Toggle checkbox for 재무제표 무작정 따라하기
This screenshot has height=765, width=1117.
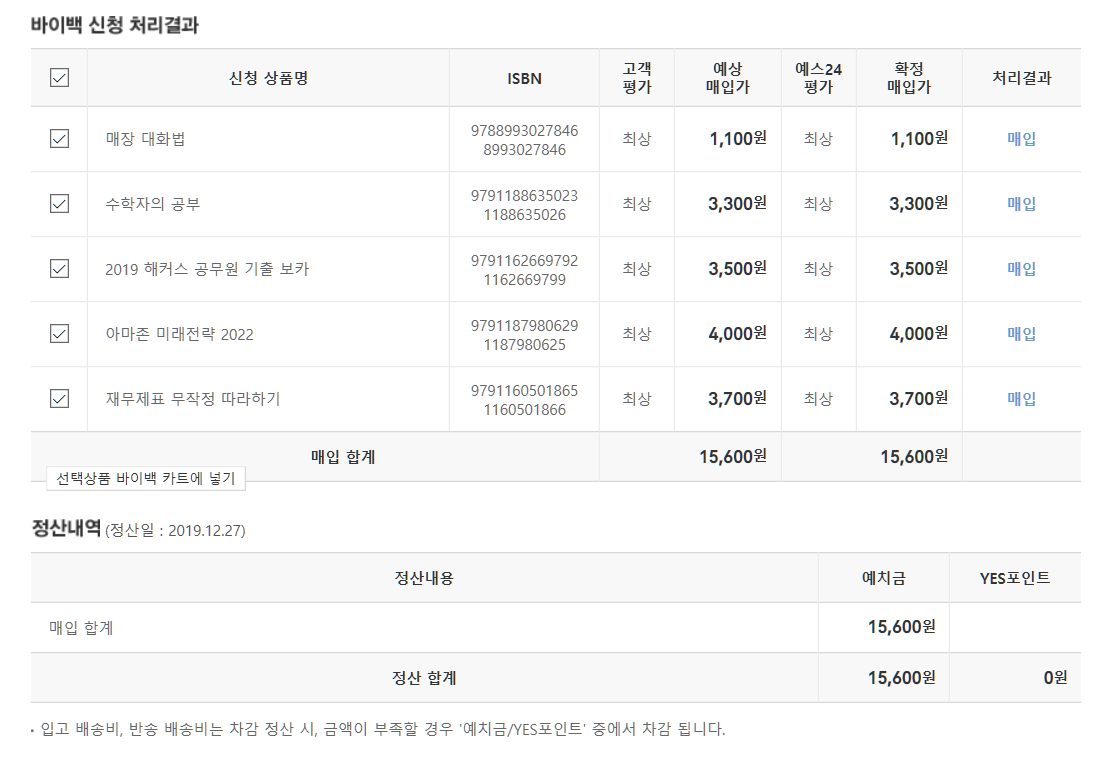(x=60, y=398)
